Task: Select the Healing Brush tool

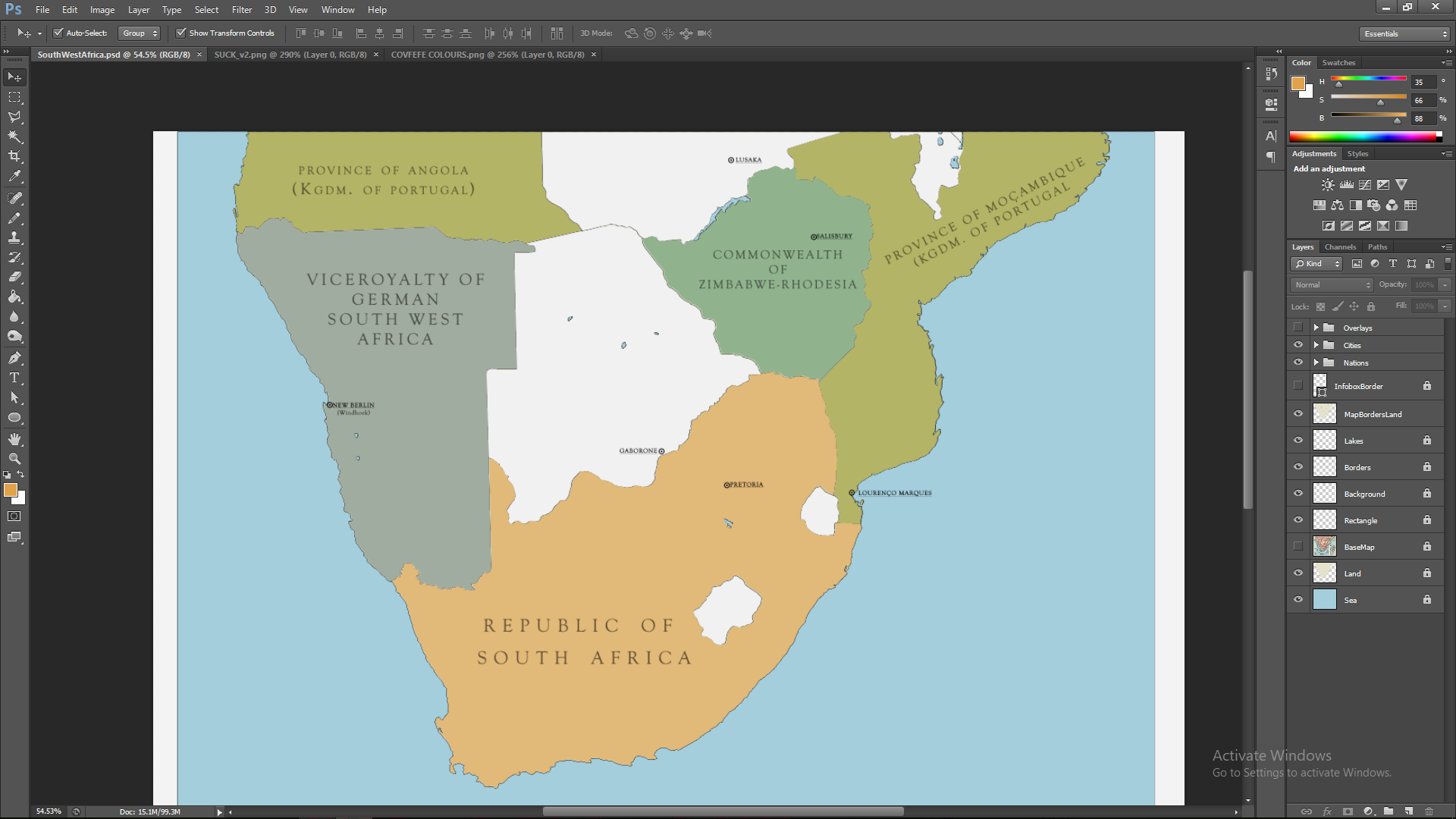Action: 14,199
